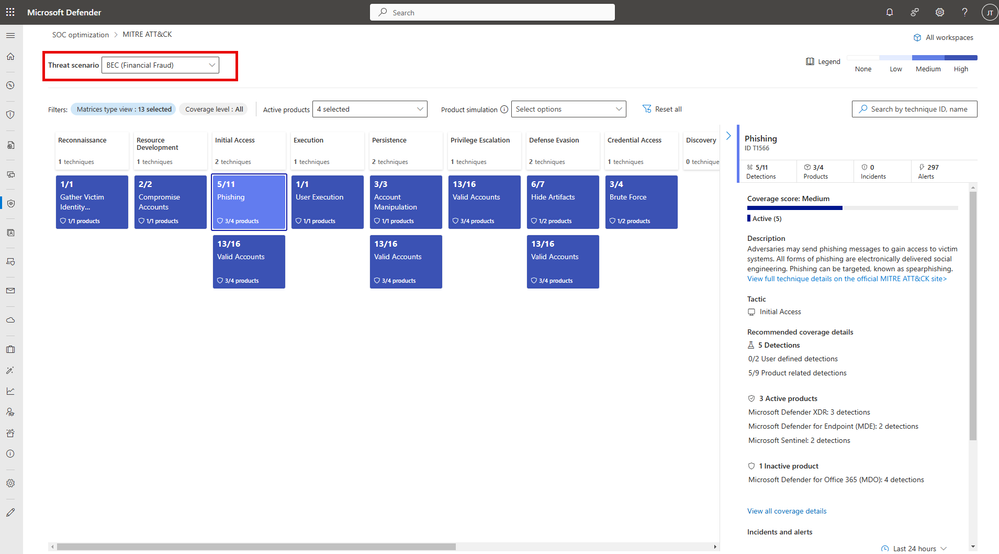Viewport: 999px width, 554px height.
Task: Click the flask icon beside 5 Detections
Action: [x=751, y=345]
